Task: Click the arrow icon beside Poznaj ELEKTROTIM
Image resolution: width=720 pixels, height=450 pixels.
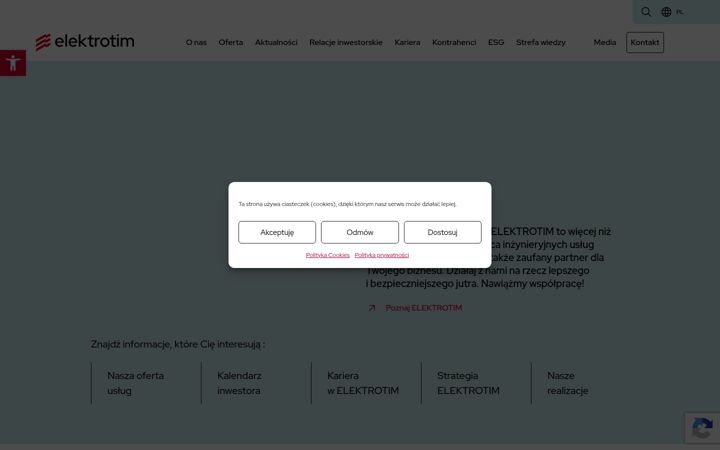Action: [x=372, y=308]
